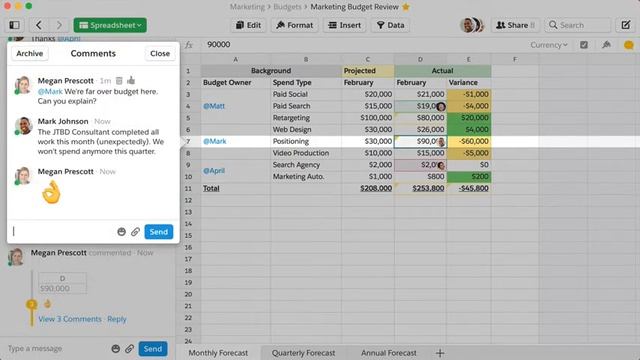
Task: Select the Video Production cell
Action: (x=306, y=153)
